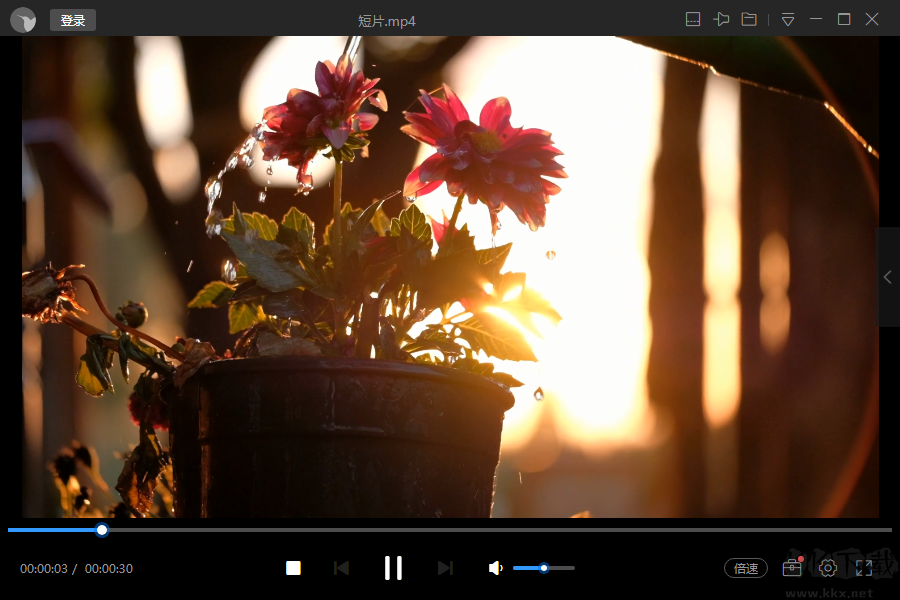Maximize the player window
Image resolution: width=900 pixels, height=600 pixels.
coord(844,20)
